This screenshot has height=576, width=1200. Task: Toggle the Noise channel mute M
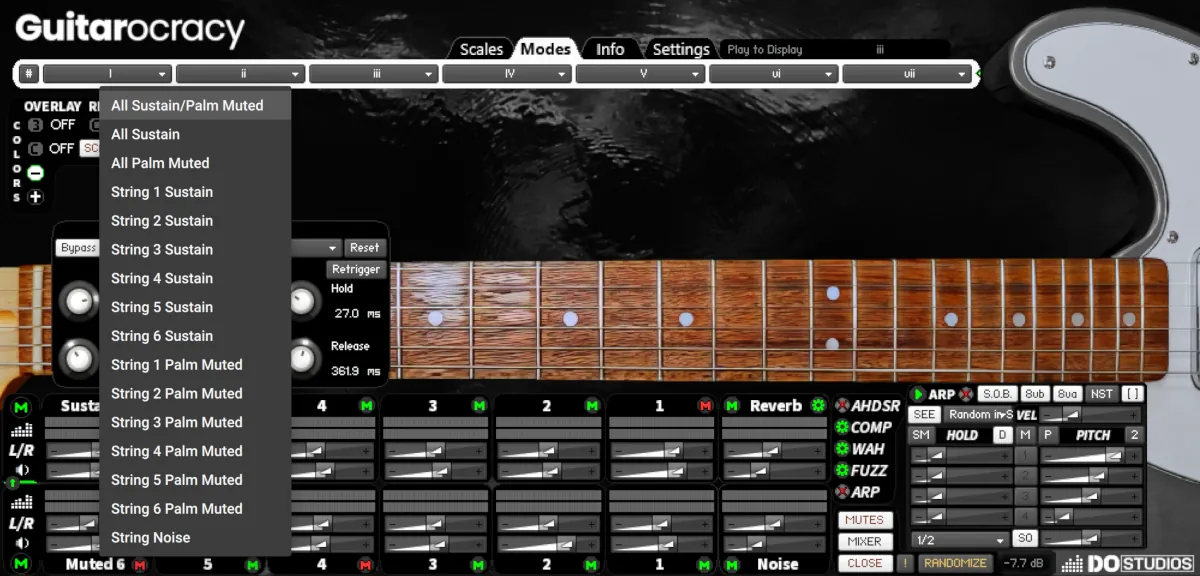coord(732,564)
